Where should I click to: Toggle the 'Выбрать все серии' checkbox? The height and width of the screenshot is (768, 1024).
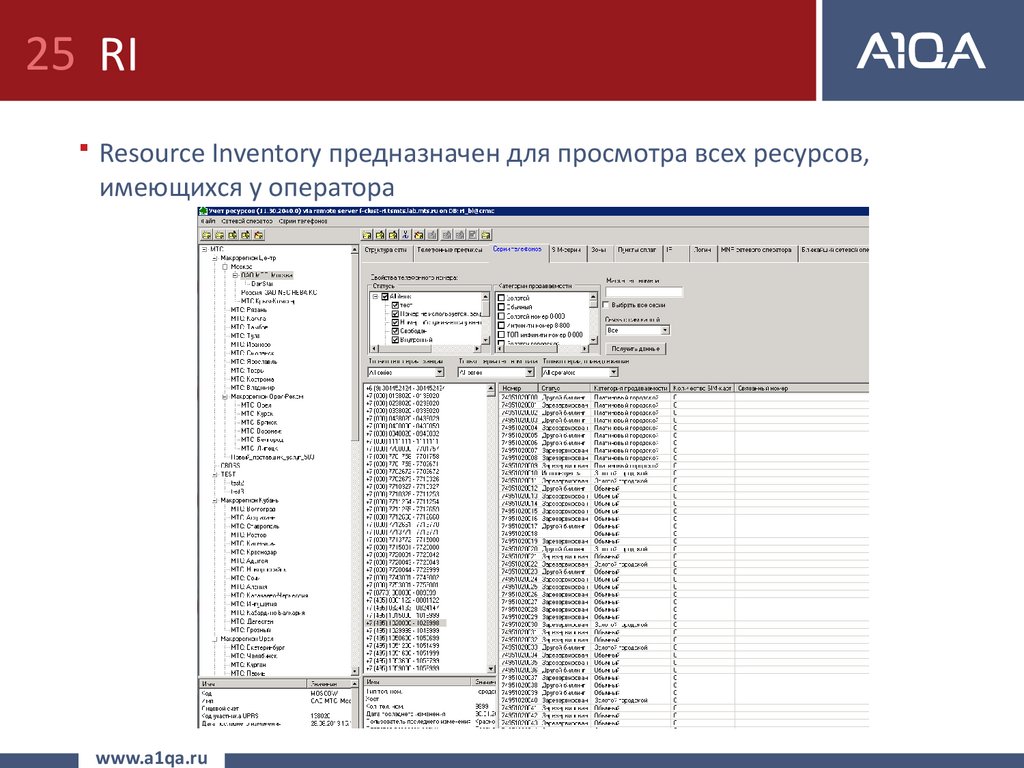tap(607, 304)
